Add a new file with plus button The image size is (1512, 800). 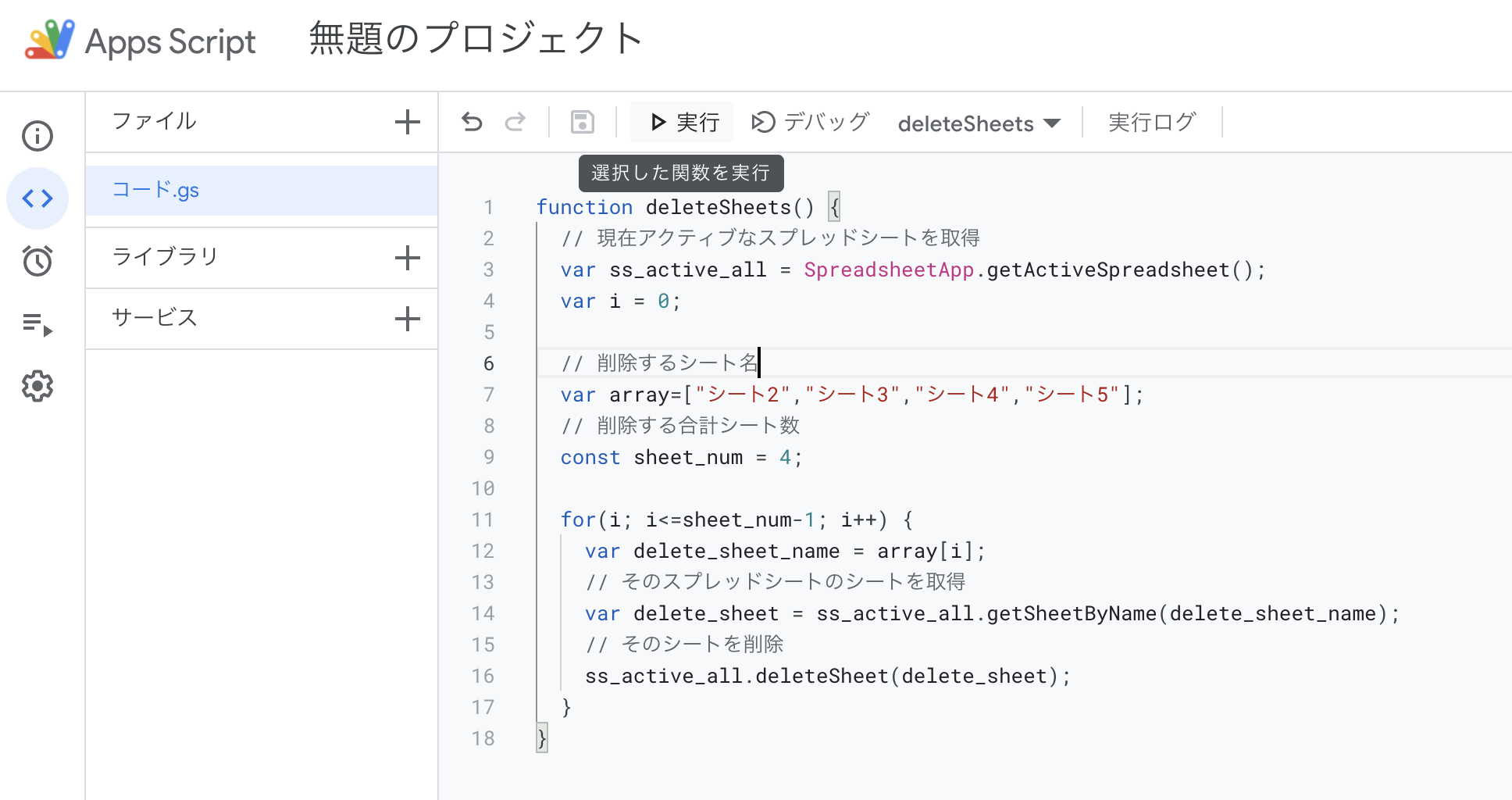coord(407,122)
